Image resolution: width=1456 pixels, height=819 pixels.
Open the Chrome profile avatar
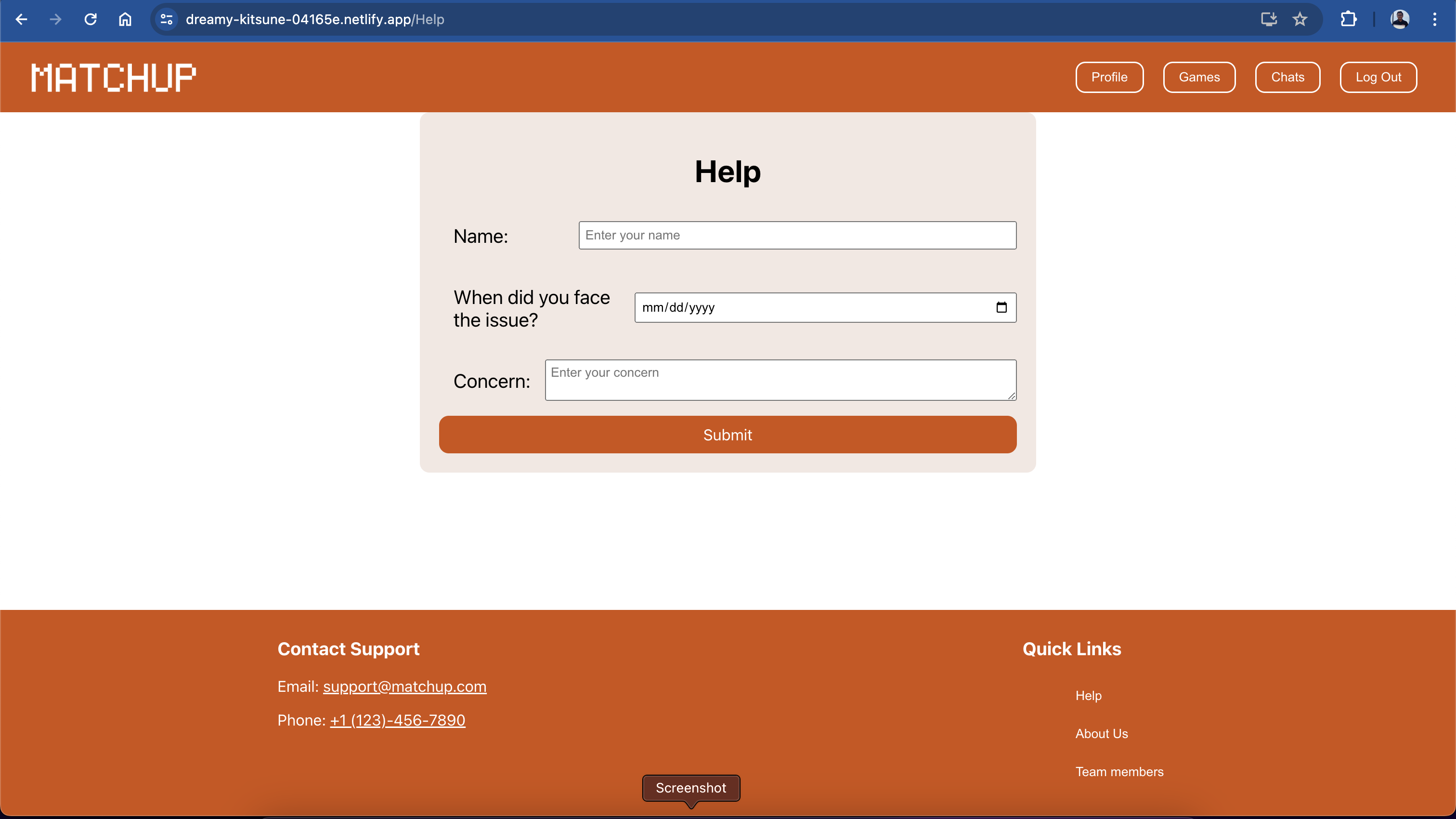1400,19
